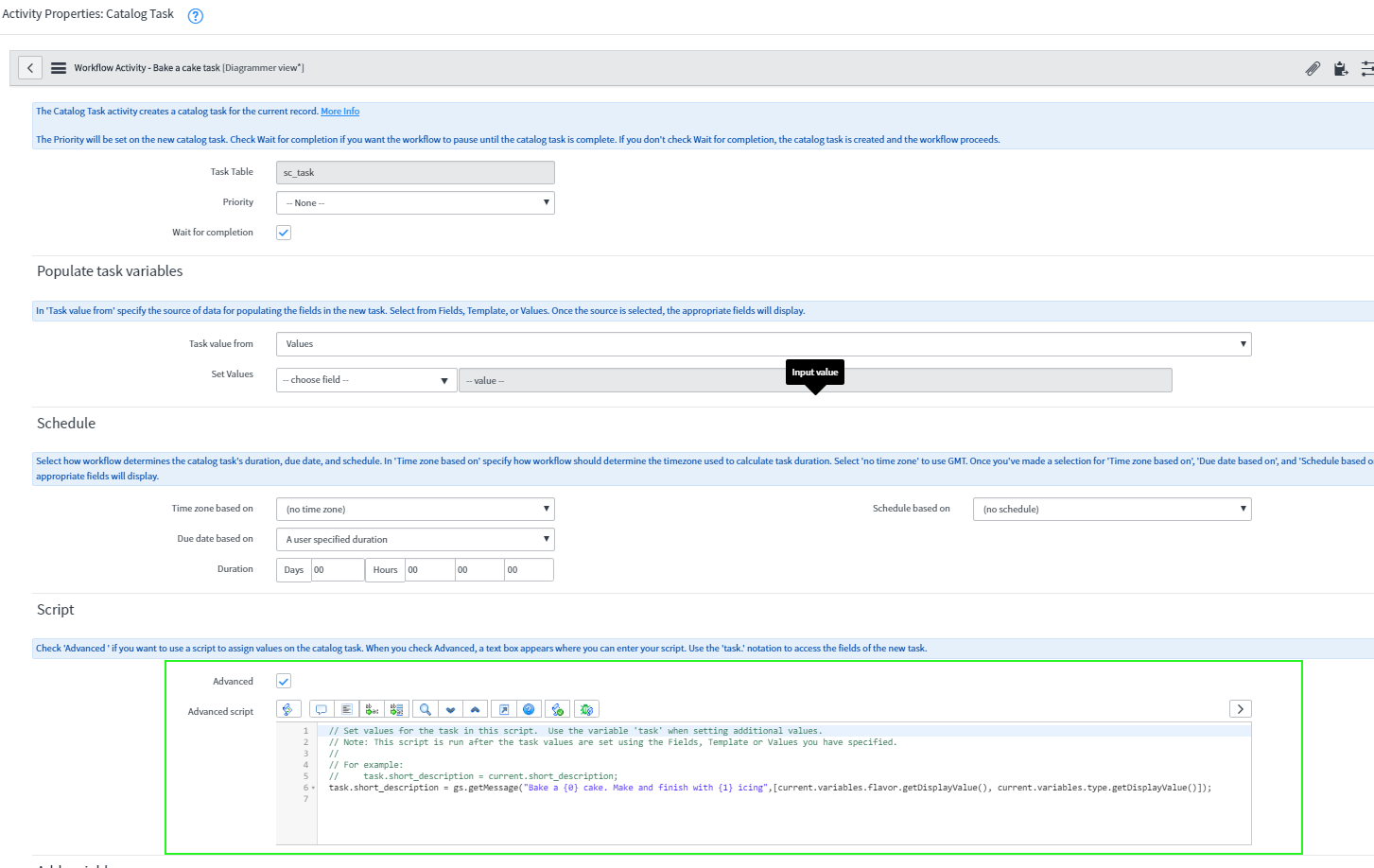This screenshot has width=1374, height=868.
Task: Click the search magnifier in script toolbar
Action: pyautogui.click(x=426, y=709)
